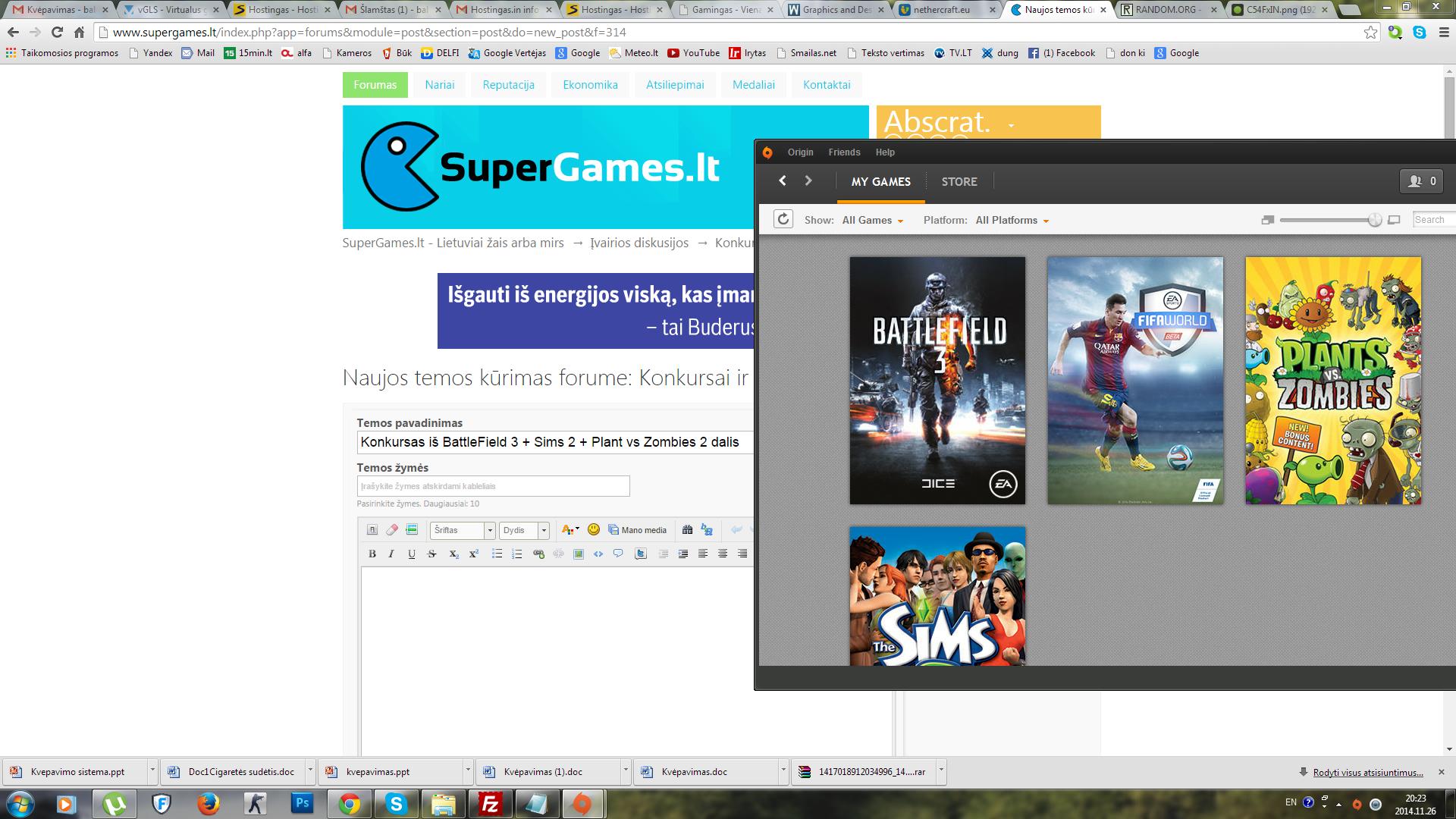Expand the Show All Games filter
Viewport: 1456px width, 819px height.
coord(872,220)
